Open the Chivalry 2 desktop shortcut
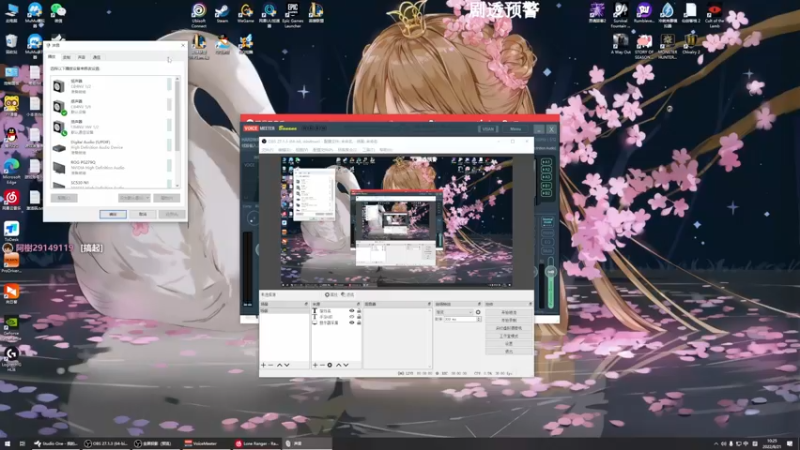 pyautogui.click(x=691, y=44)
